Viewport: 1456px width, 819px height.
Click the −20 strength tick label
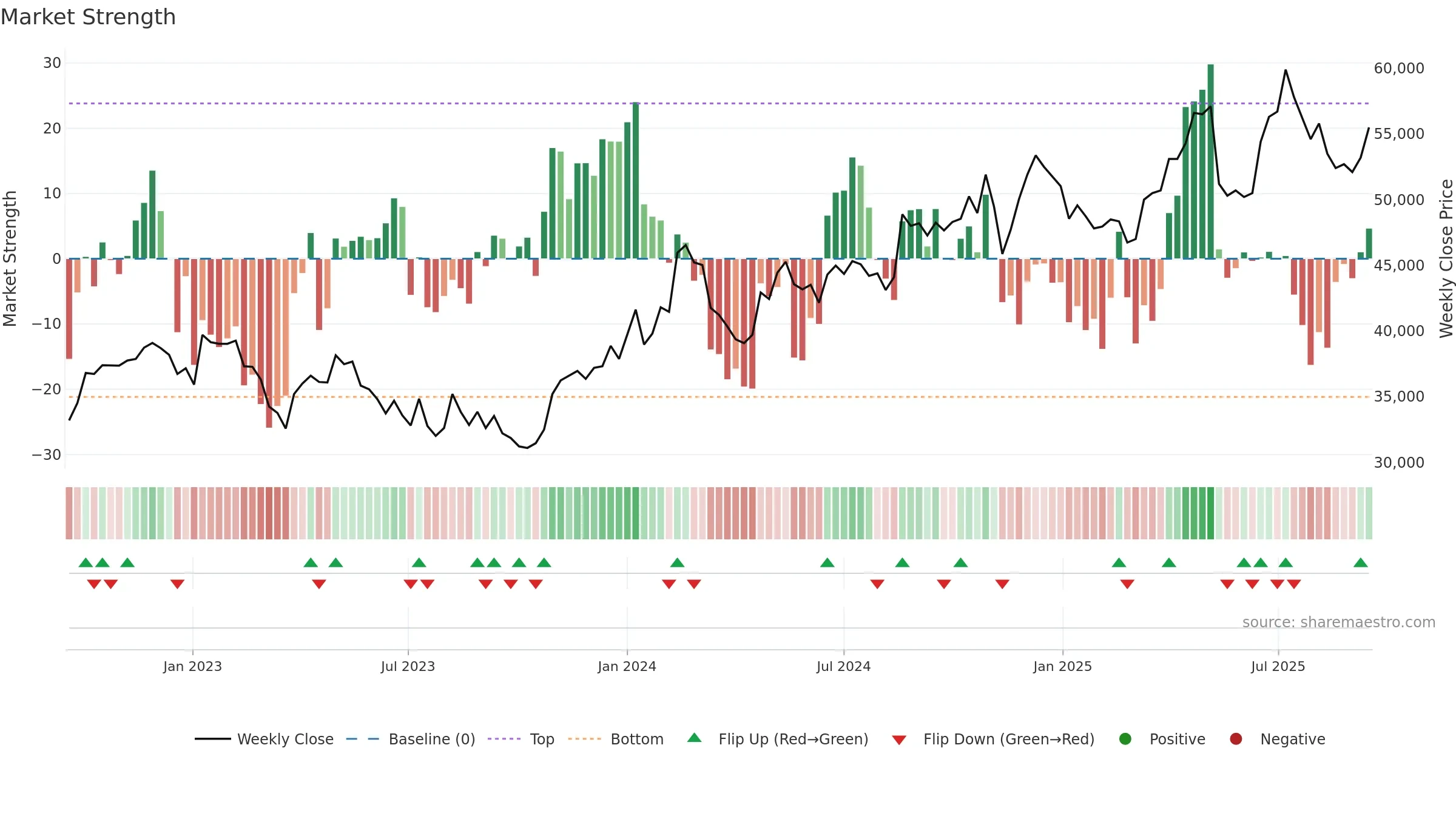click(x=47, y=389)
